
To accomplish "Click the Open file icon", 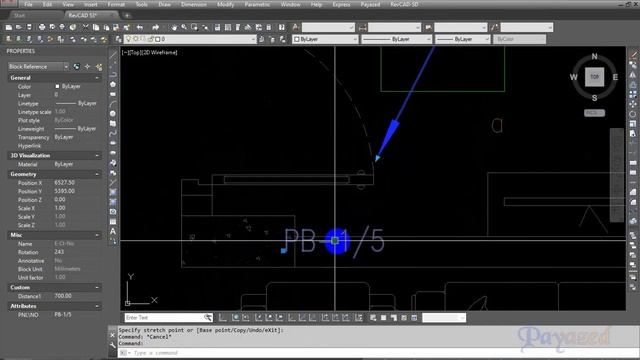I will tap(19, 27).
